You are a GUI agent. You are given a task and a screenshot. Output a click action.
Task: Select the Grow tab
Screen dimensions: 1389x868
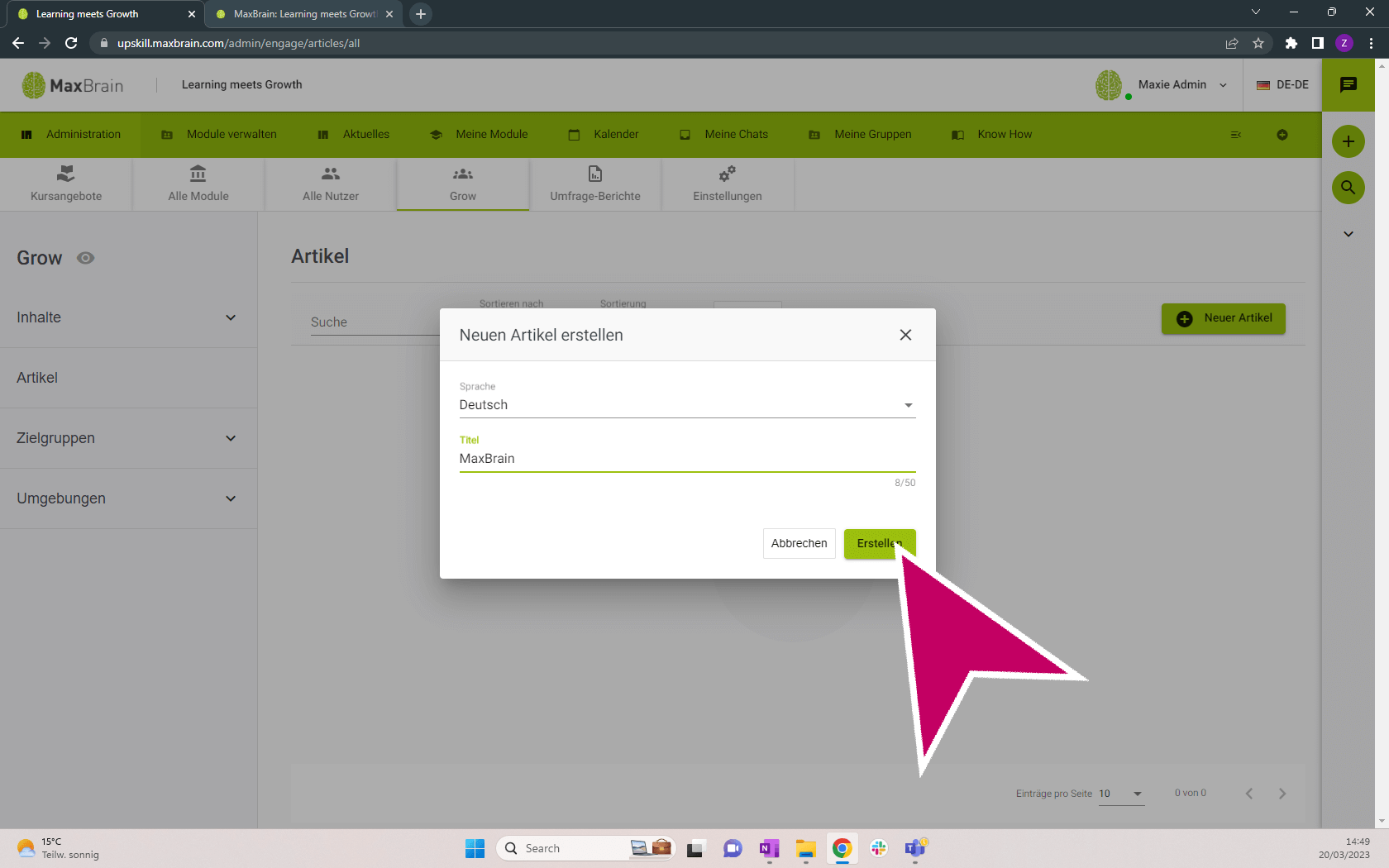[x=463, y=184]
